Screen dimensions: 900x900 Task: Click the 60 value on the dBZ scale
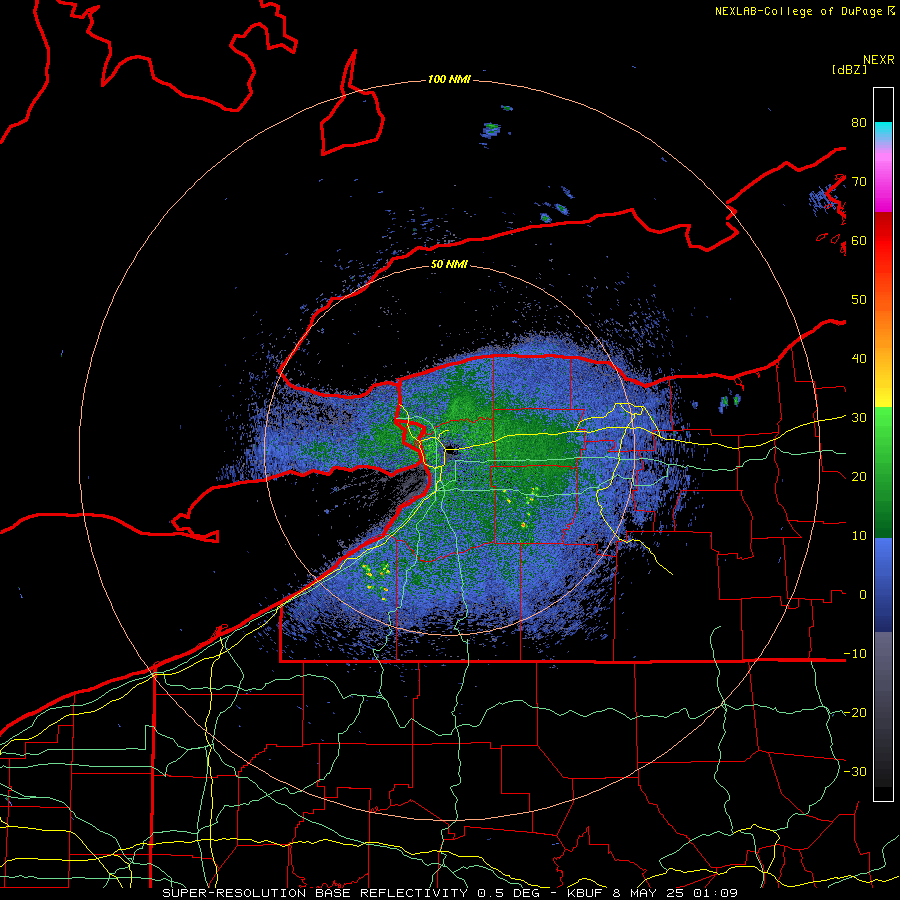[x=859, y=240]
